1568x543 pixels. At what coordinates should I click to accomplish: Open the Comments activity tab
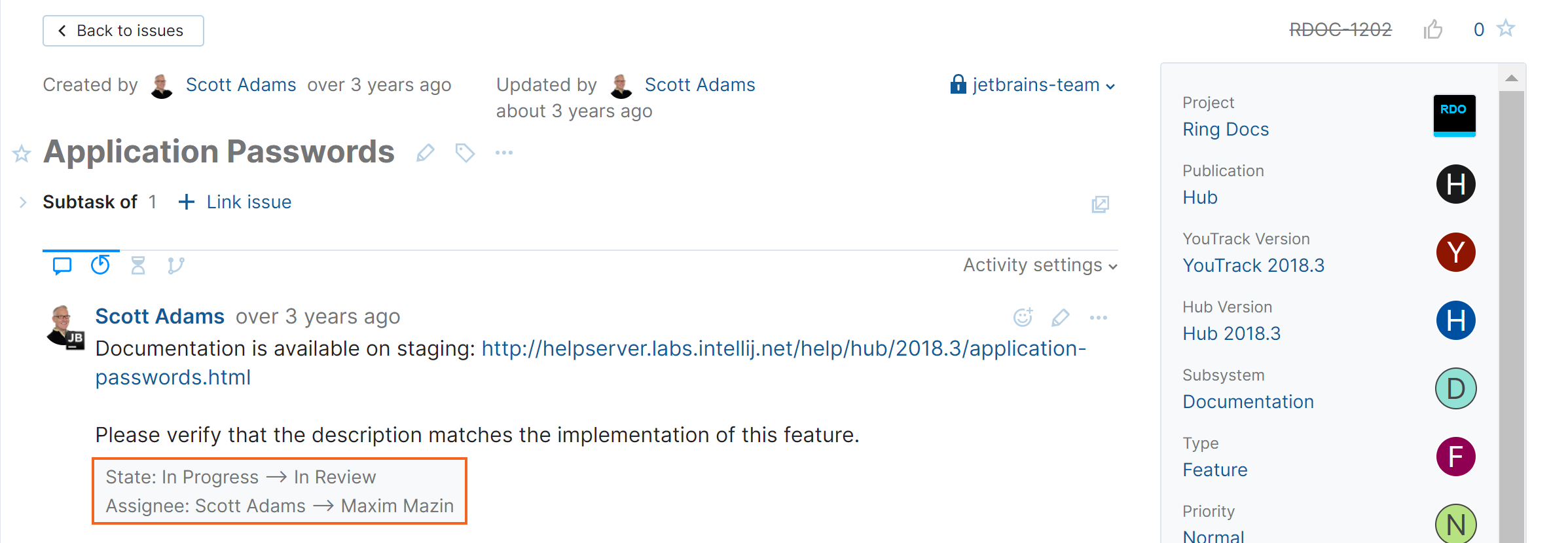pos(62,265)
